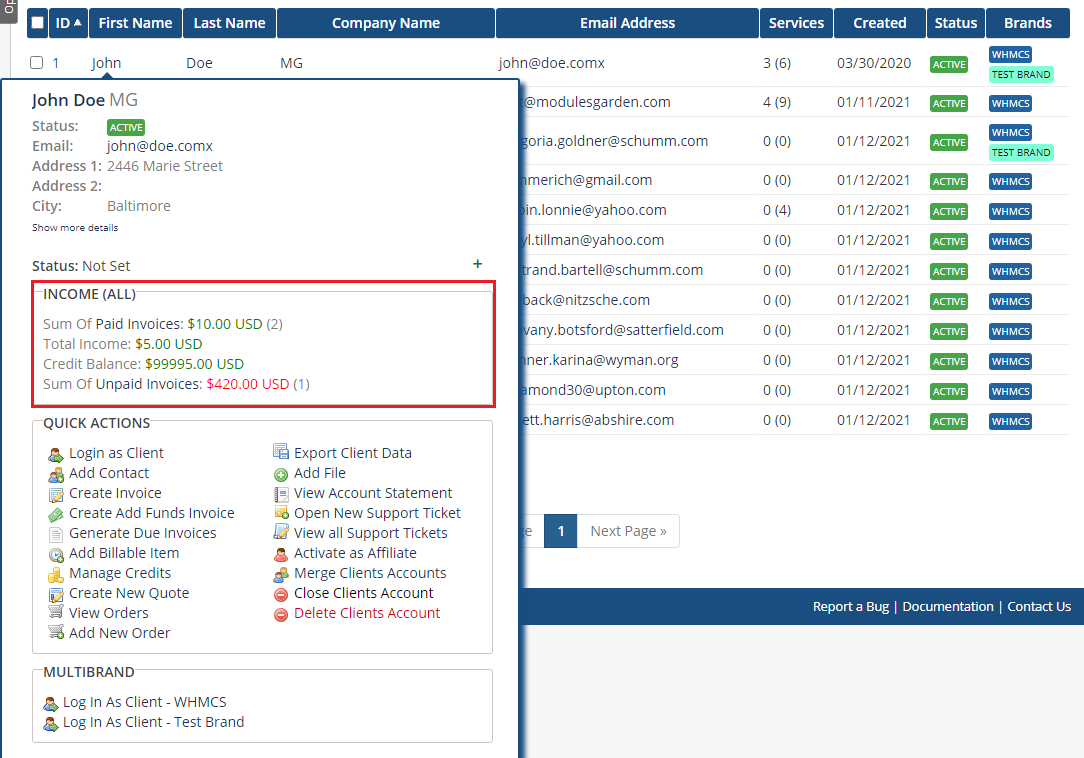Click the Brands column header
1084x758 pixels.
click(x=1028, y=23)
